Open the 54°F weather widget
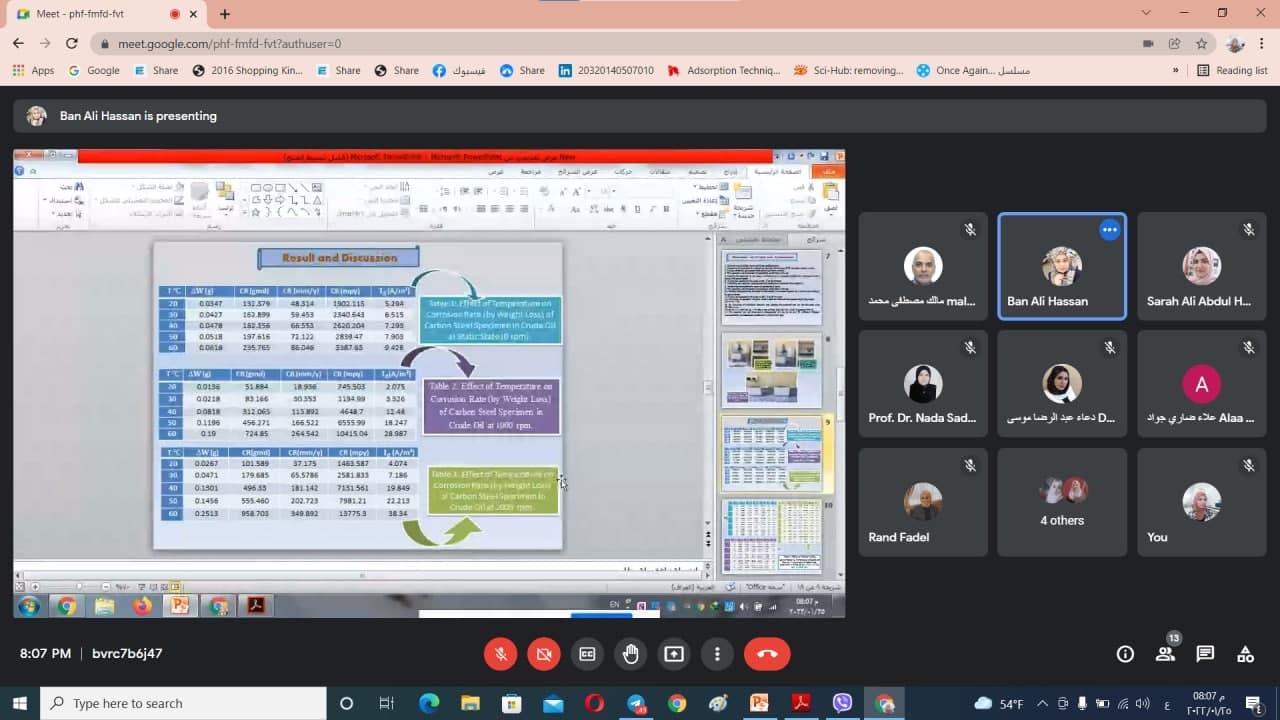The width and height of the screenshot is (1280, 720). [x=998, y=703]
